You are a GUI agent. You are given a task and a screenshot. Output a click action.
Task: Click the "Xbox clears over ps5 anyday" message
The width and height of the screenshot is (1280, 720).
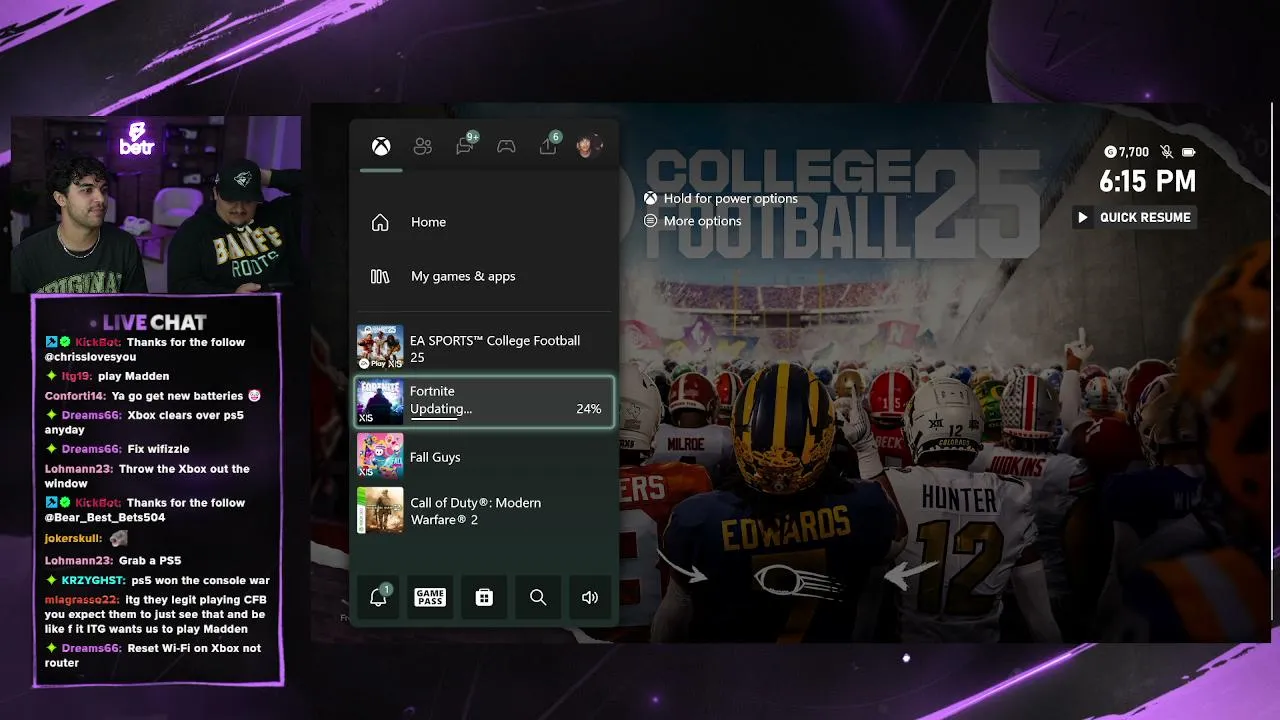[144, 422]
